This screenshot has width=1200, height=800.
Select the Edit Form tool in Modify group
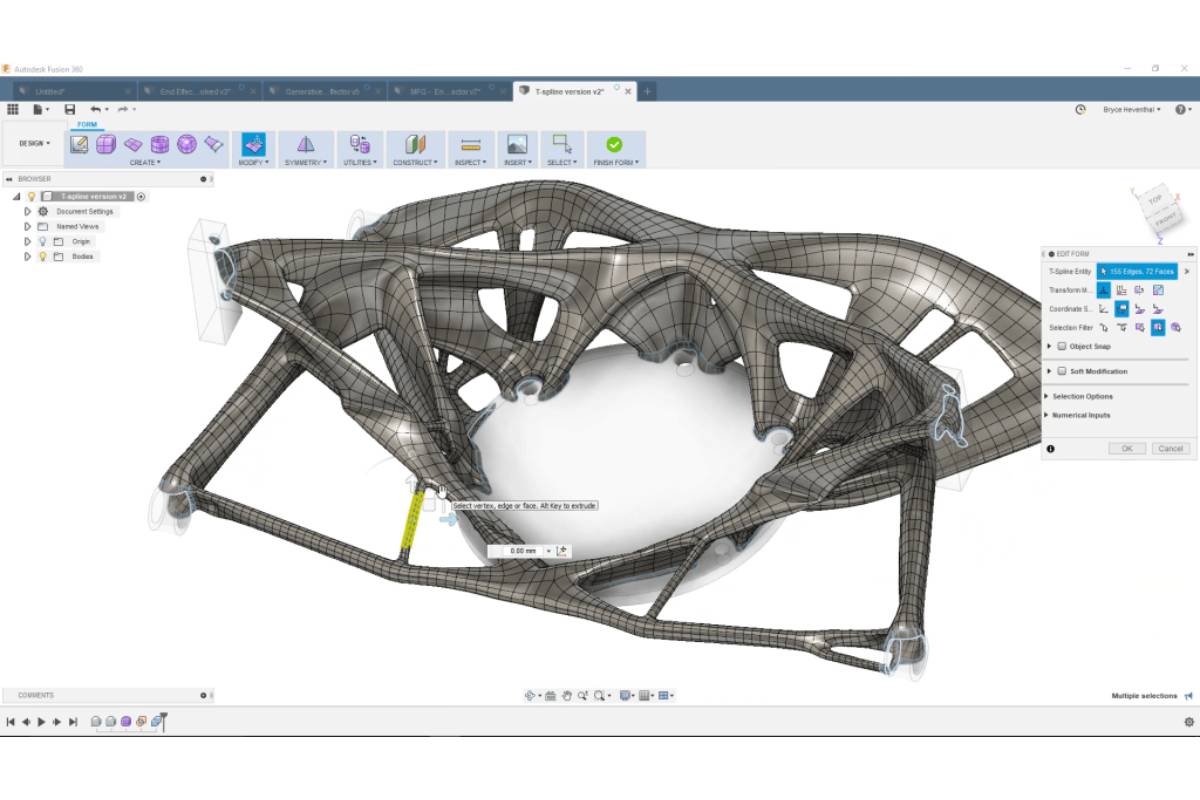[x=253, y=142]
